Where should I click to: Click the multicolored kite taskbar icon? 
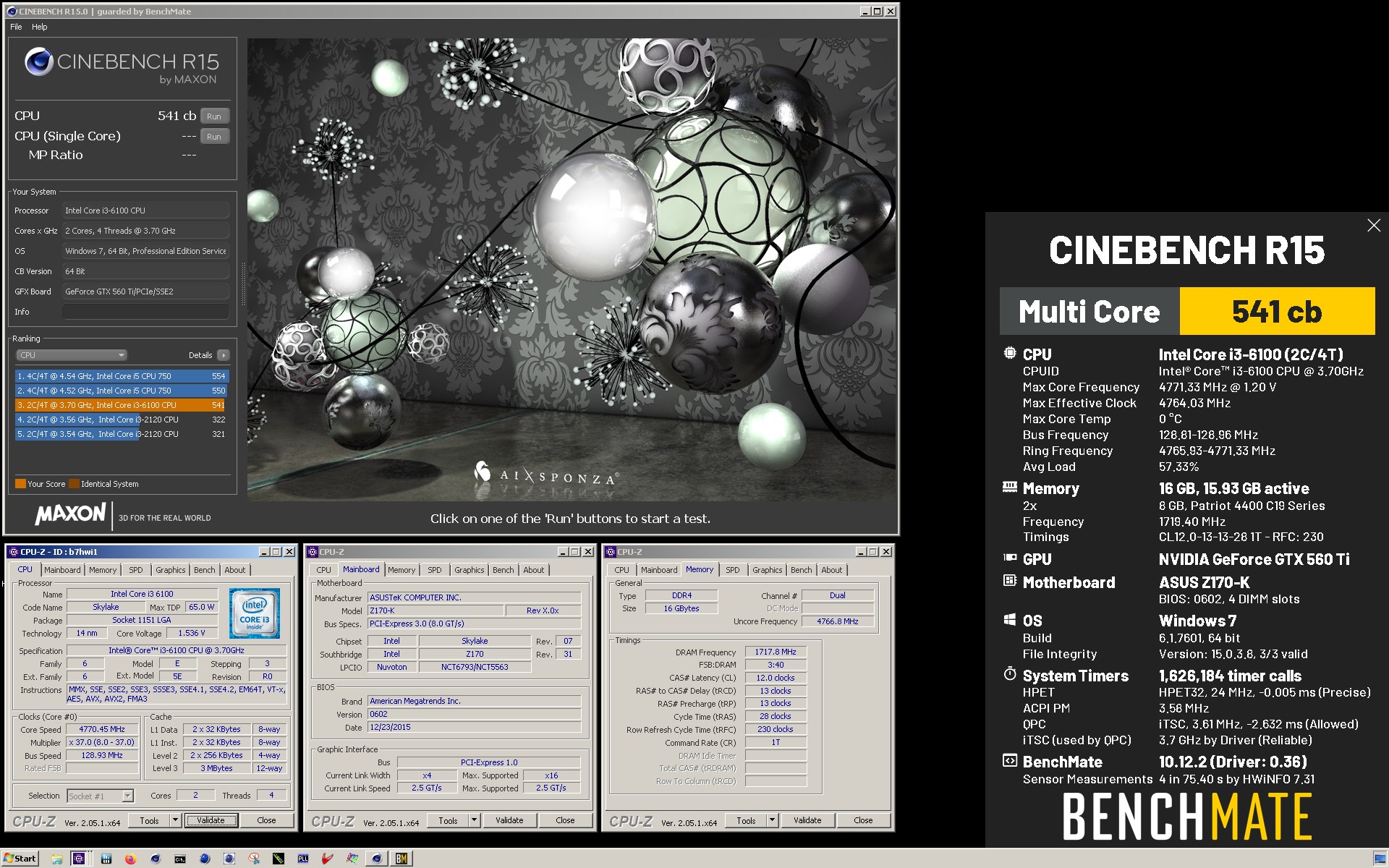point(352,859)
